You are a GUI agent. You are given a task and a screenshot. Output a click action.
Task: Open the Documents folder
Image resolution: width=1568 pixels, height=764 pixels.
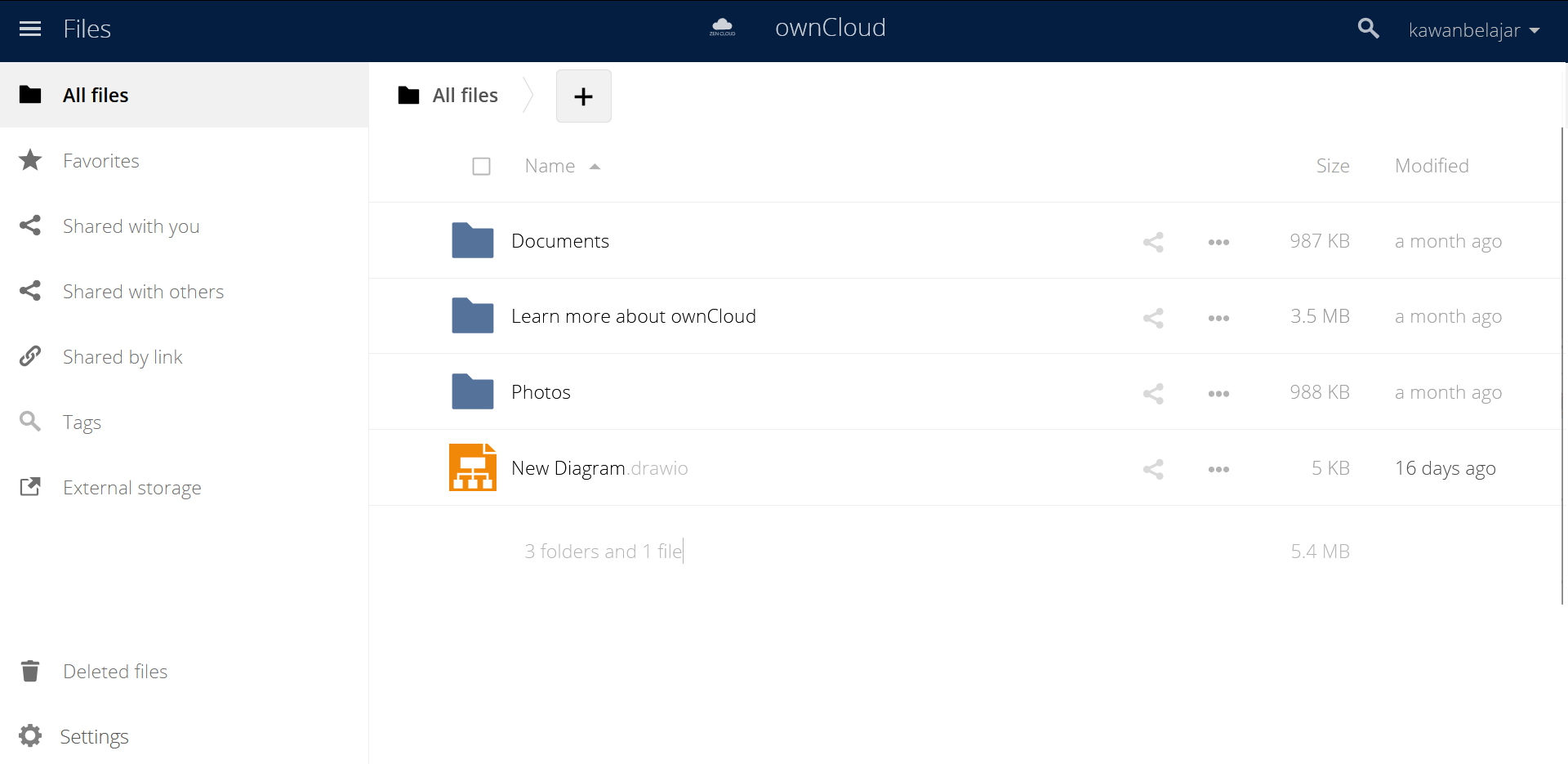tap(560, 241)
